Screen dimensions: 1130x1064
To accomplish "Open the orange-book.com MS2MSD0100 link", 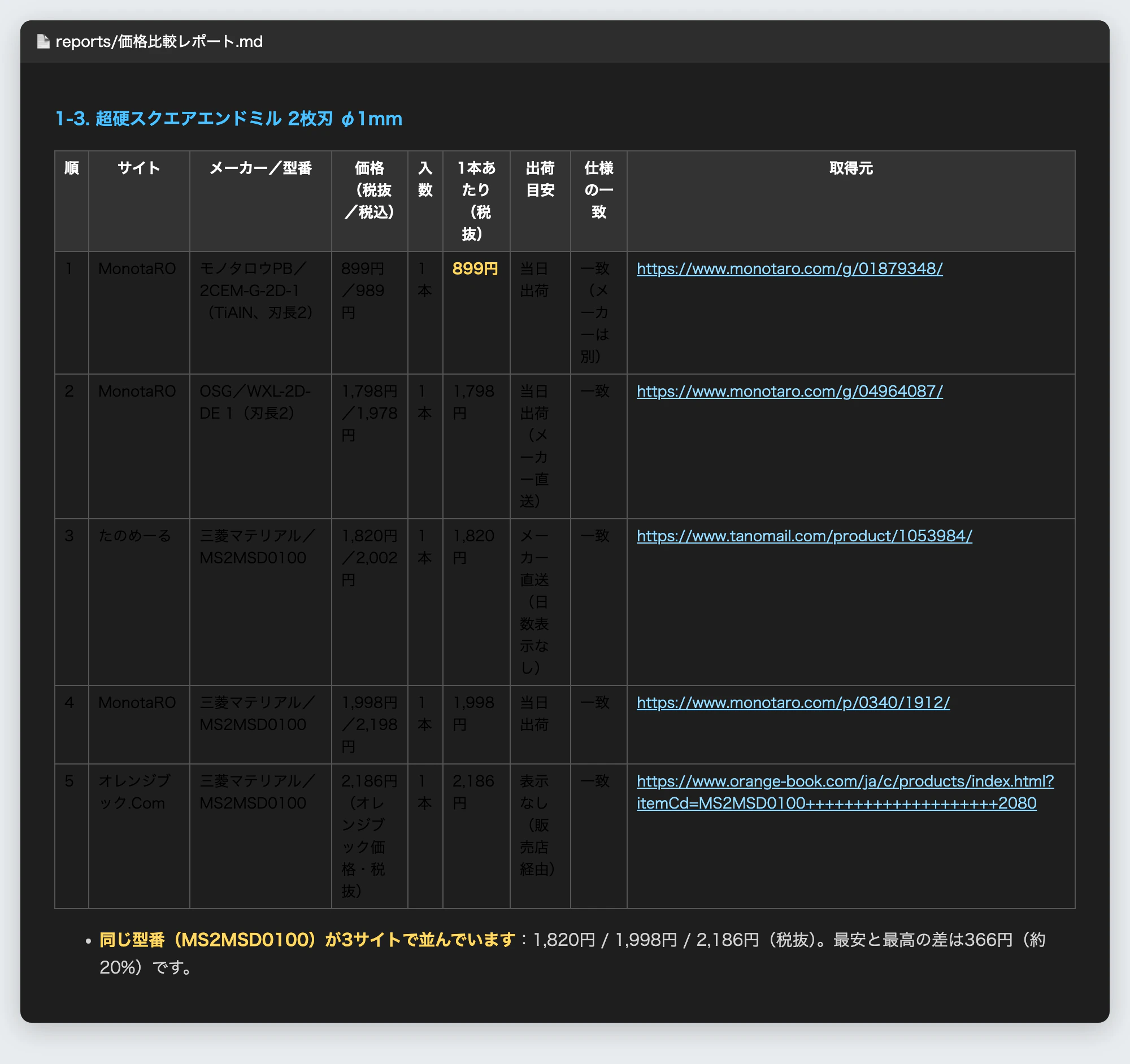I will point(845,792).
